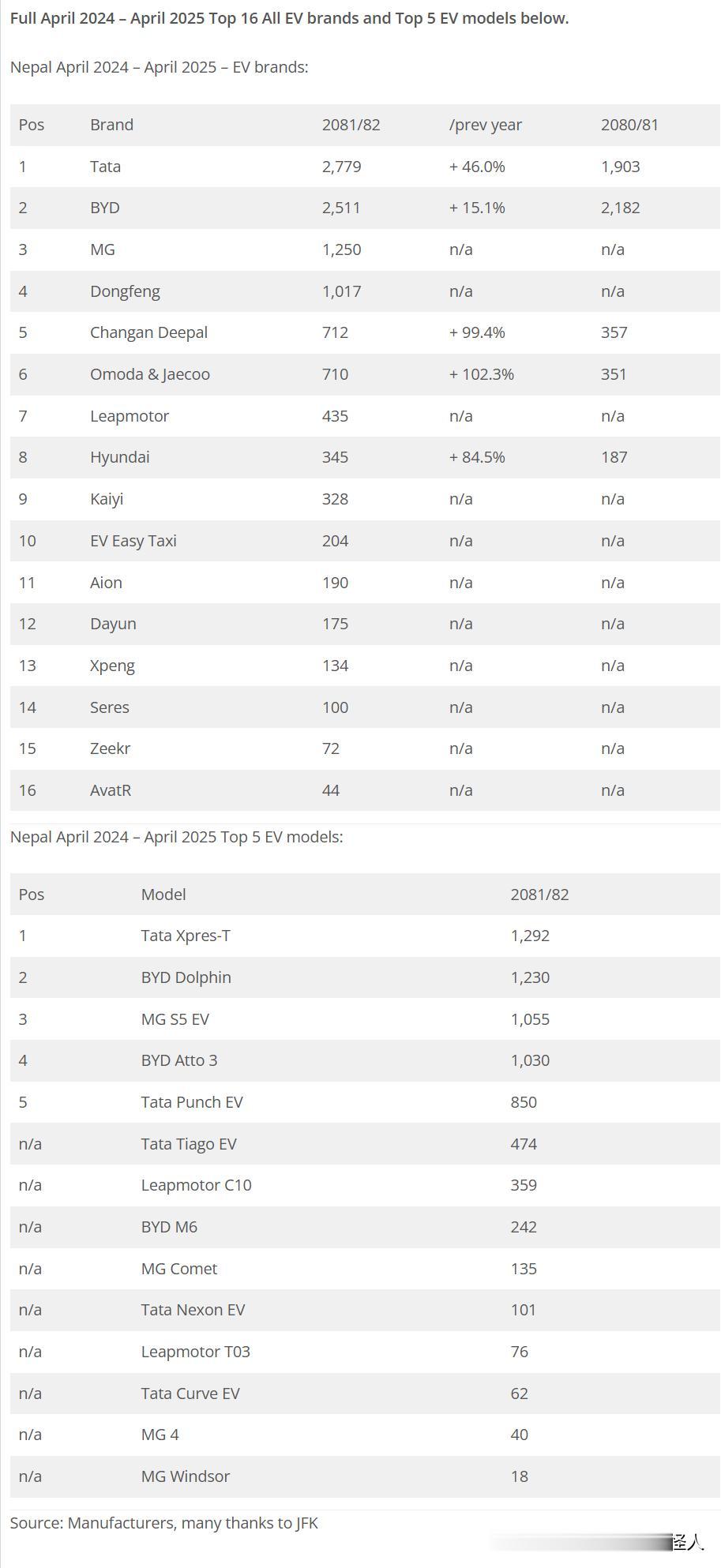Screen dimensions: 721x1568
Task: Select the AvatR row brand name
Action: click(111, 790)
